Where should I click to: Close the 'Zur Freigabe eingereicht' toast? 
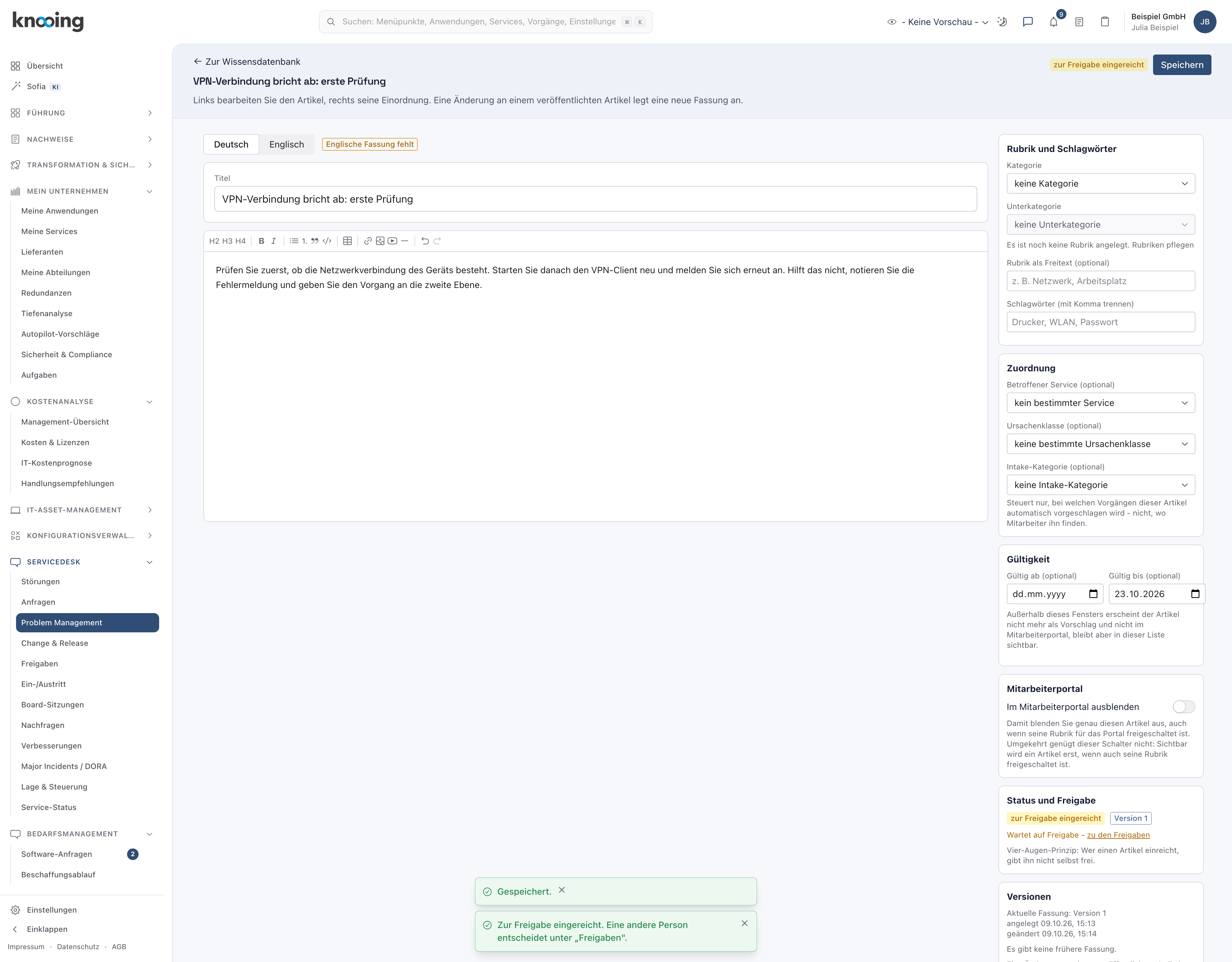coord(745,923)
